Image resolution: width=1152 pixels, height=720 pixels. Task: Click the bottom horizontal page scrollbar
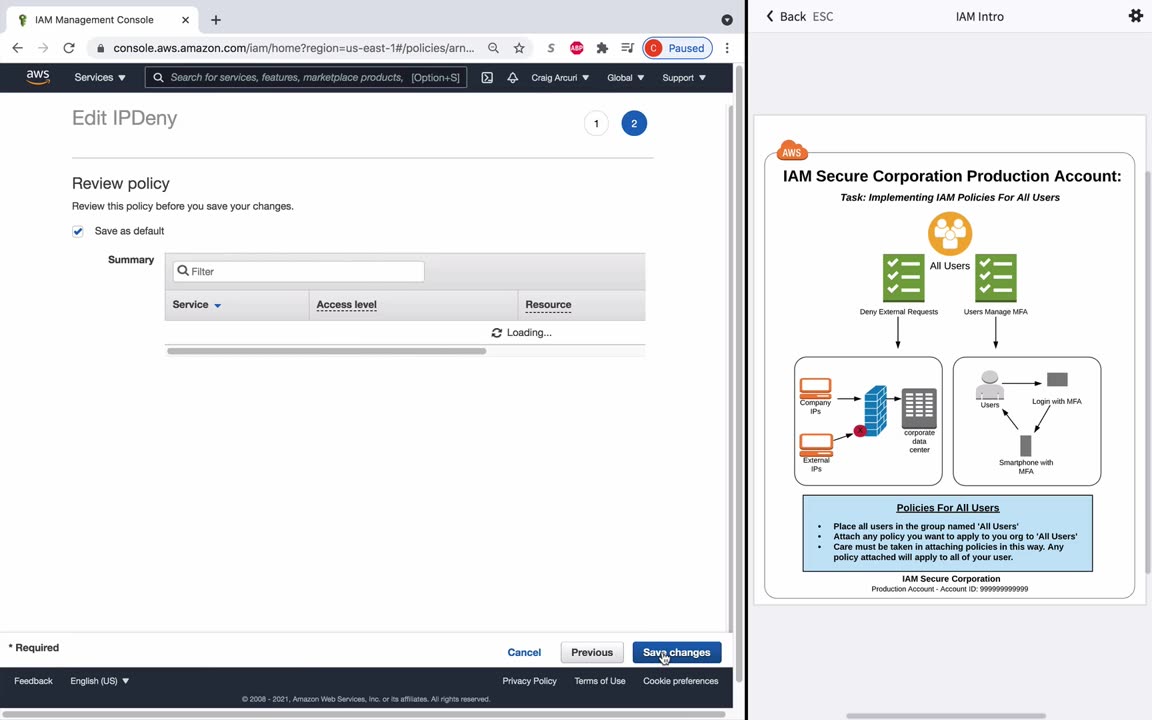coord(363,714)
